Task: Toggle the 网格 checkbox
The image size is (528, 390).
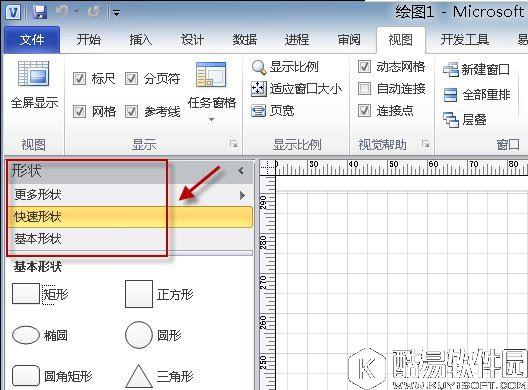Action: pyautogui.click(x=79, y=111)
